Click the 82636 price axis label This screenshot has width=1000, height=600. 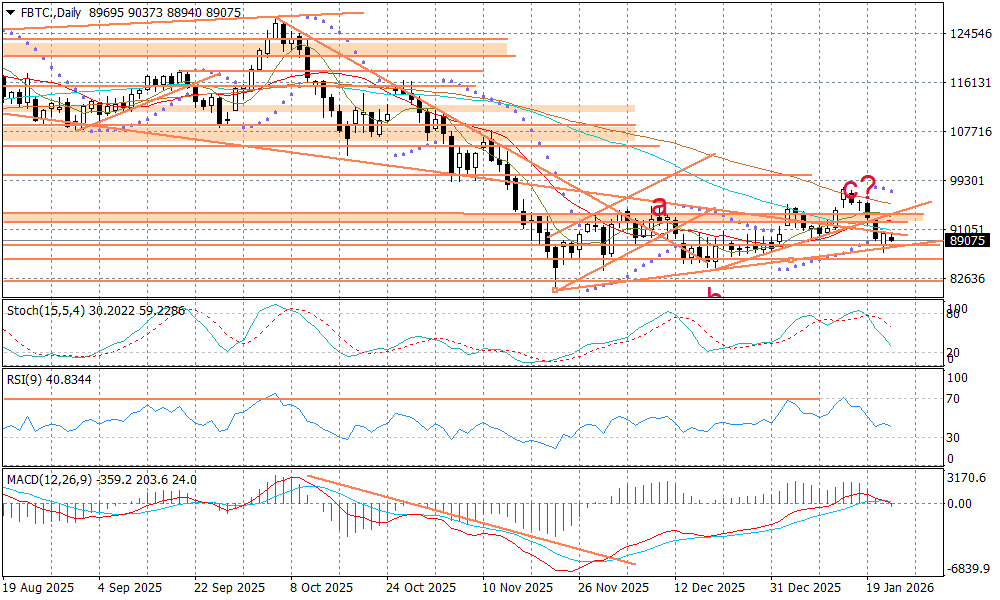[966, 278]
